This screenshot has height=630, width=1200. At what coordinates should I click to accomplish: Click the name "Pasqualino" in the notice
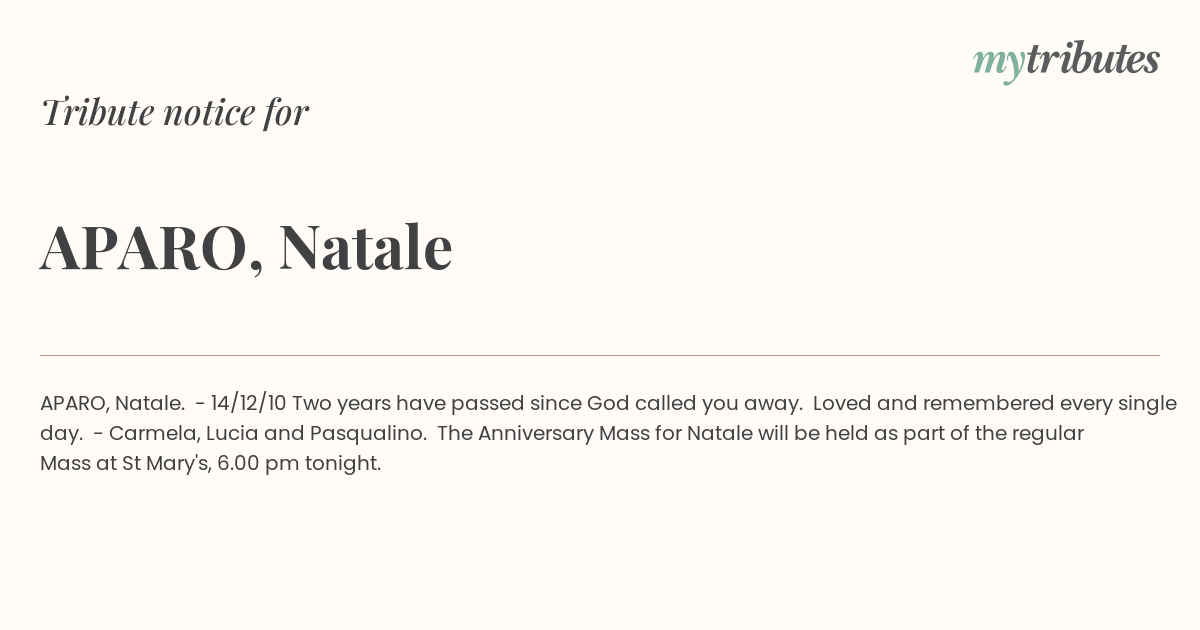[x=367, y=434]
